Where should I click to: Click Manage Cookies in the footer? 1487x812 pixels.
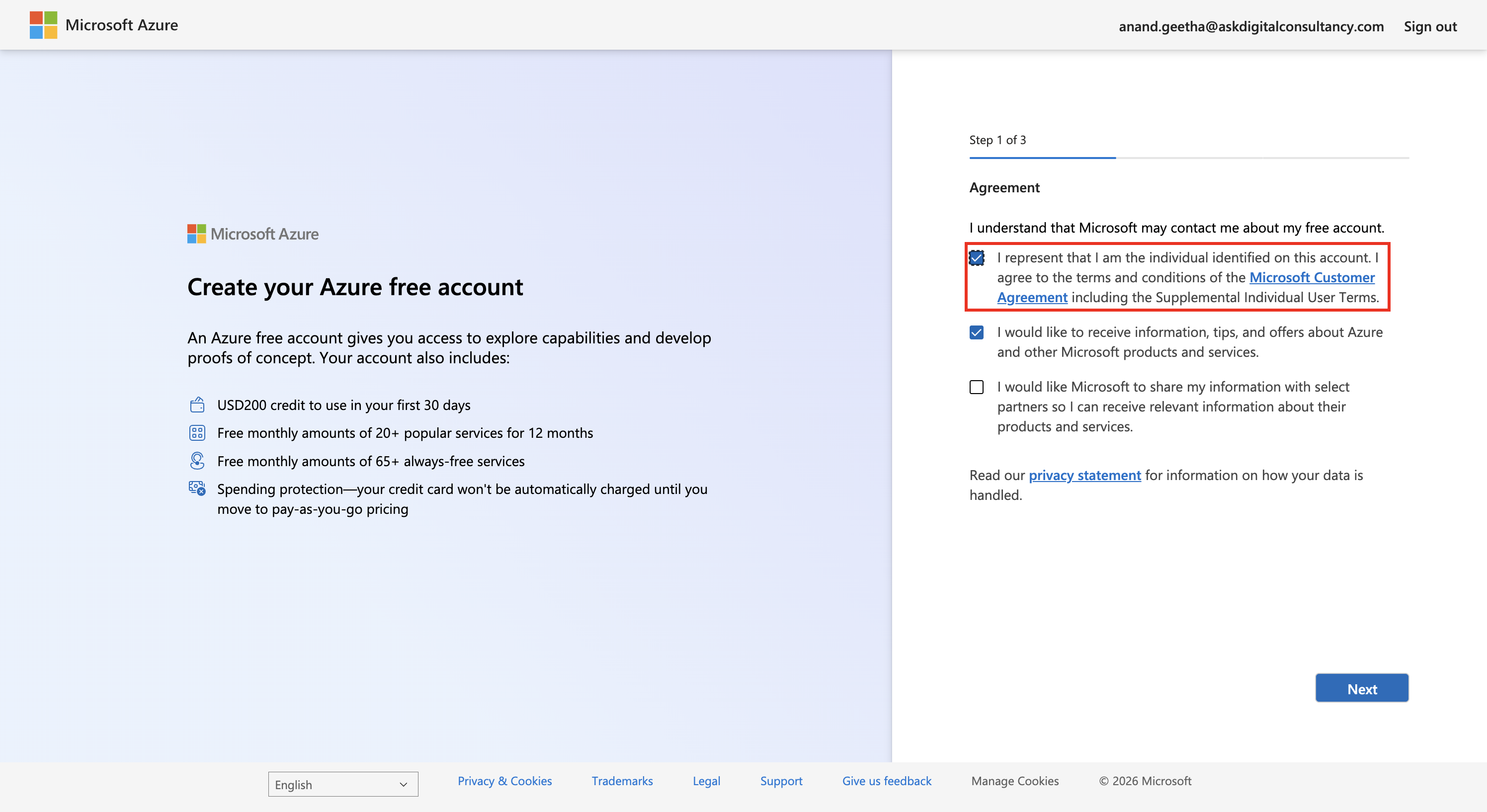click(1015, 781)
